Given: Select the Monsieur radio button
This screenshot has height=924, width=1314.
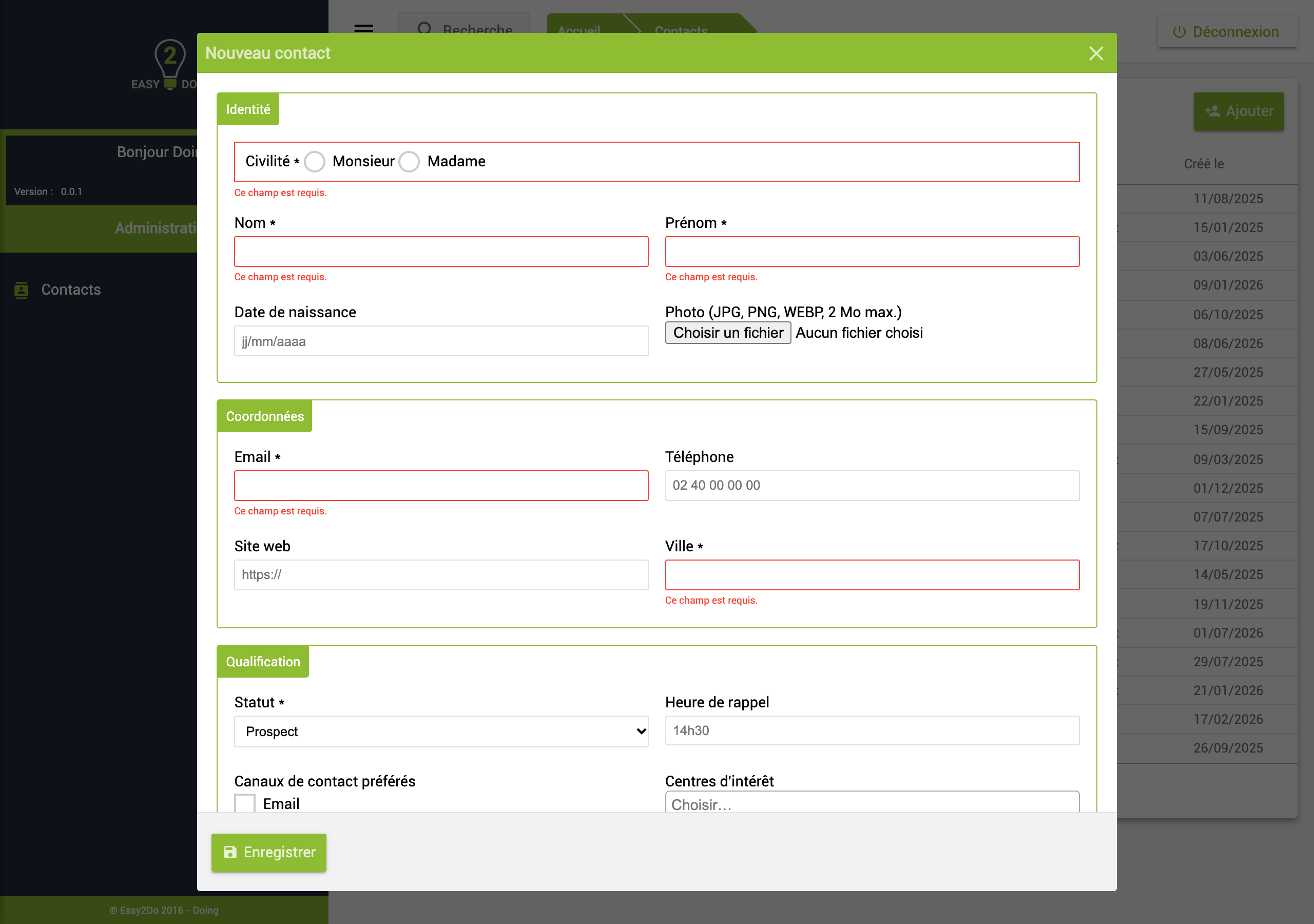Looking at the screenshot, I should 315,161.
